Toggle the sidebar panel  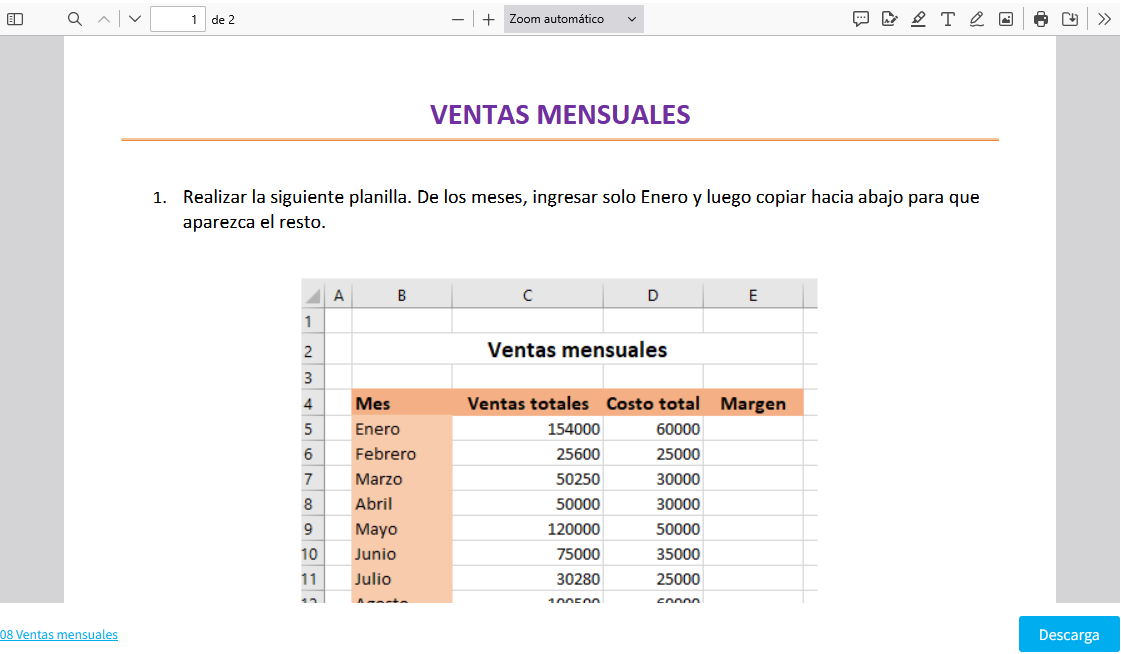(x=15, y=19)
